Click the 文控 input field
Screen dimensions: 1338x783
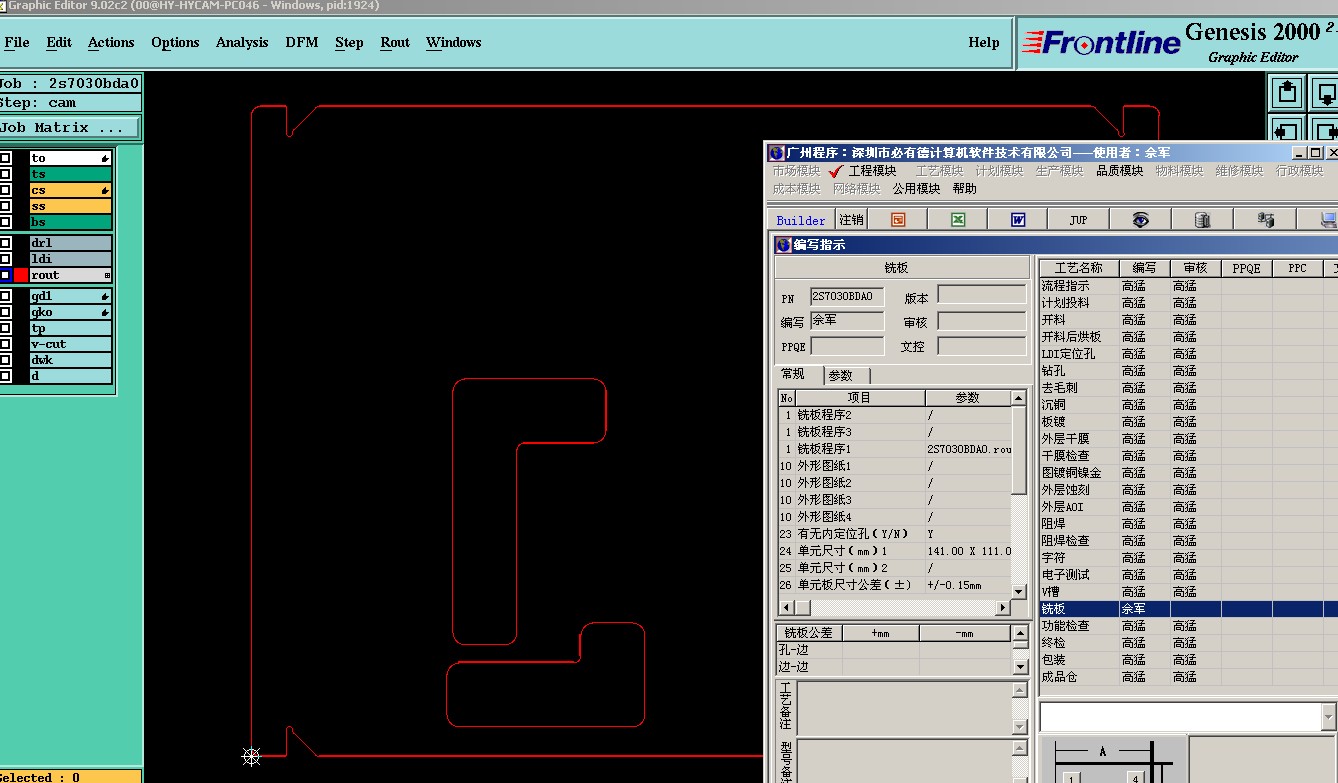tap(982, 345)
